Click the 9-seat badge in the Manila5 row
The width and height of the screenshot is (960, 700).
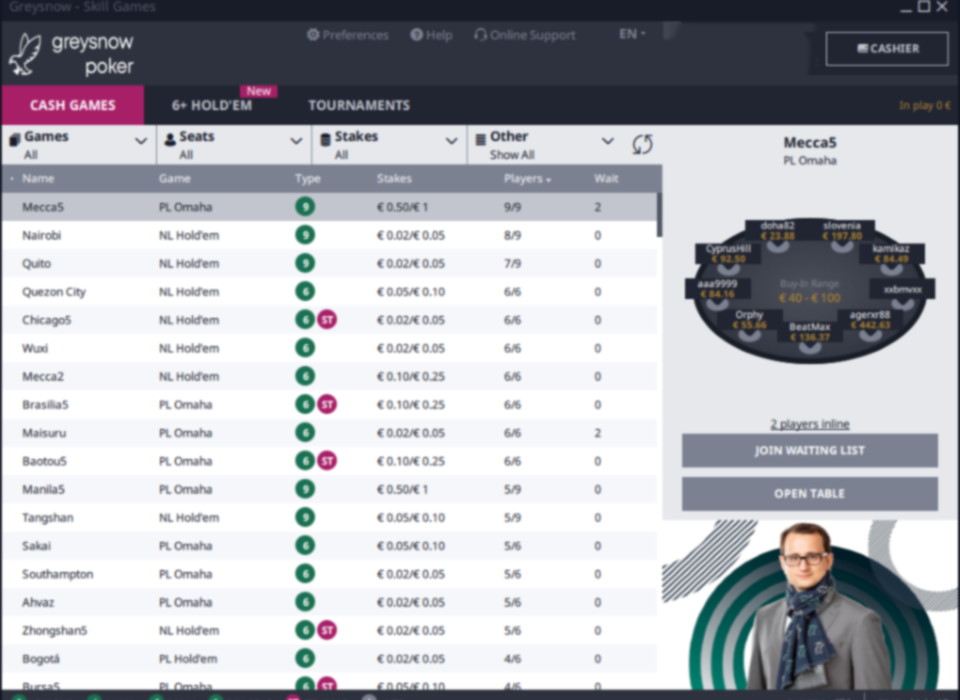click(305, 489)
